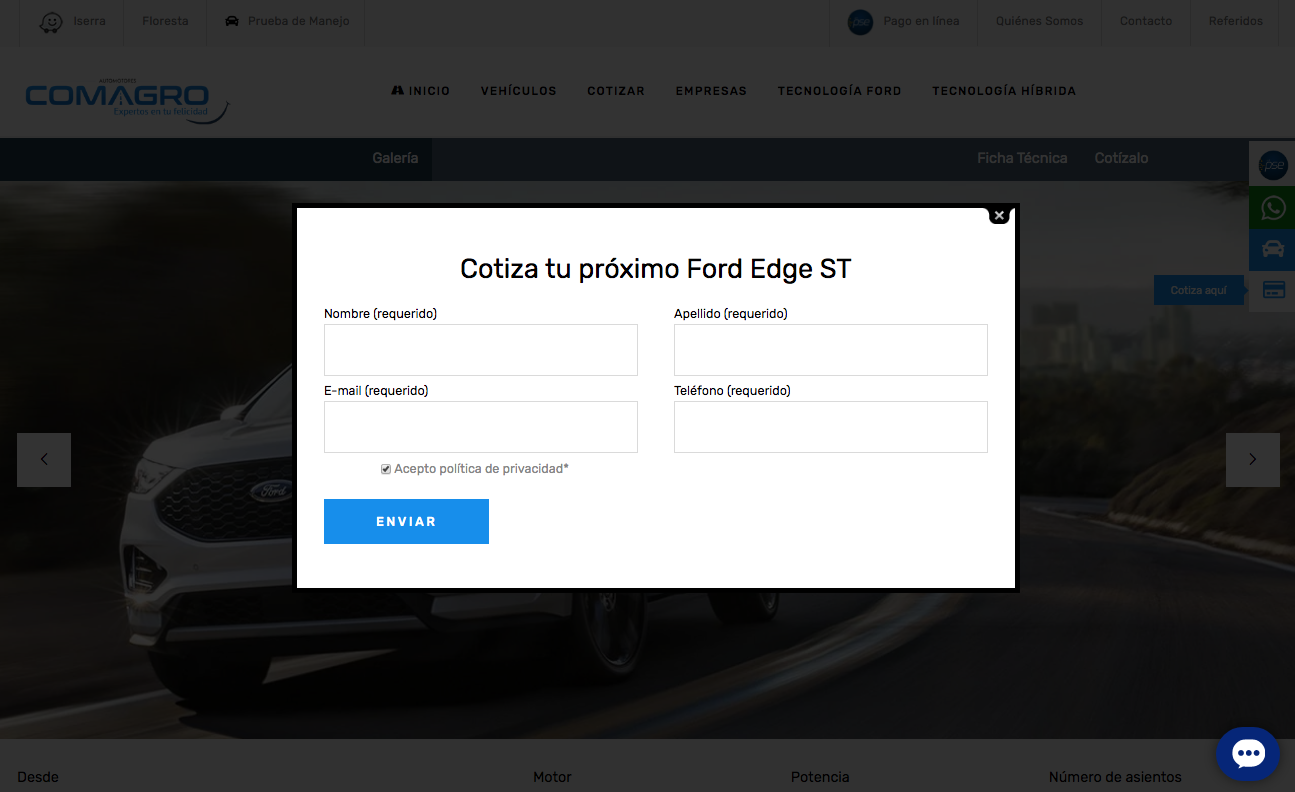Image resolution: width=1295 pixels, height=792 pixels.
Task: Switch to the Ficha Técnica tab
Action: click(1021, 158)
